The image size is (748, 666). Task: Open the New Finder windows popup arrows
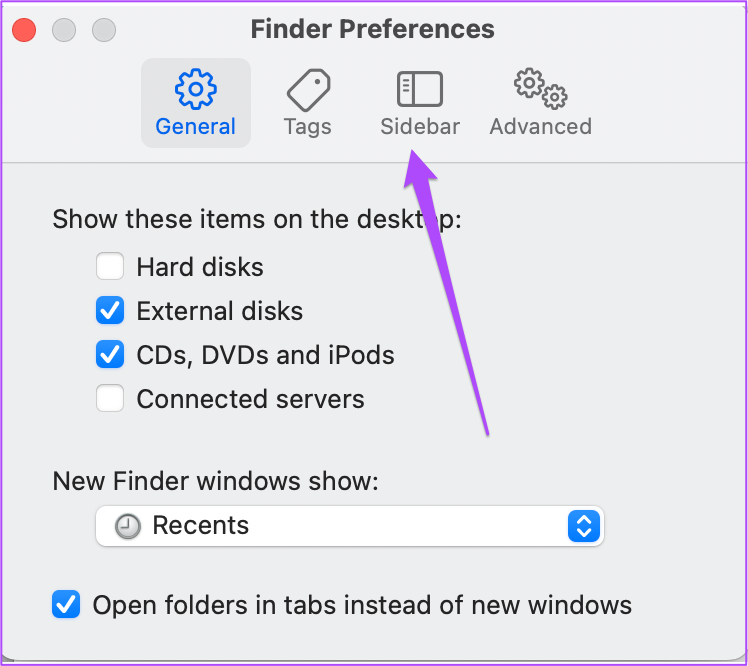click(x=584, y=526)
